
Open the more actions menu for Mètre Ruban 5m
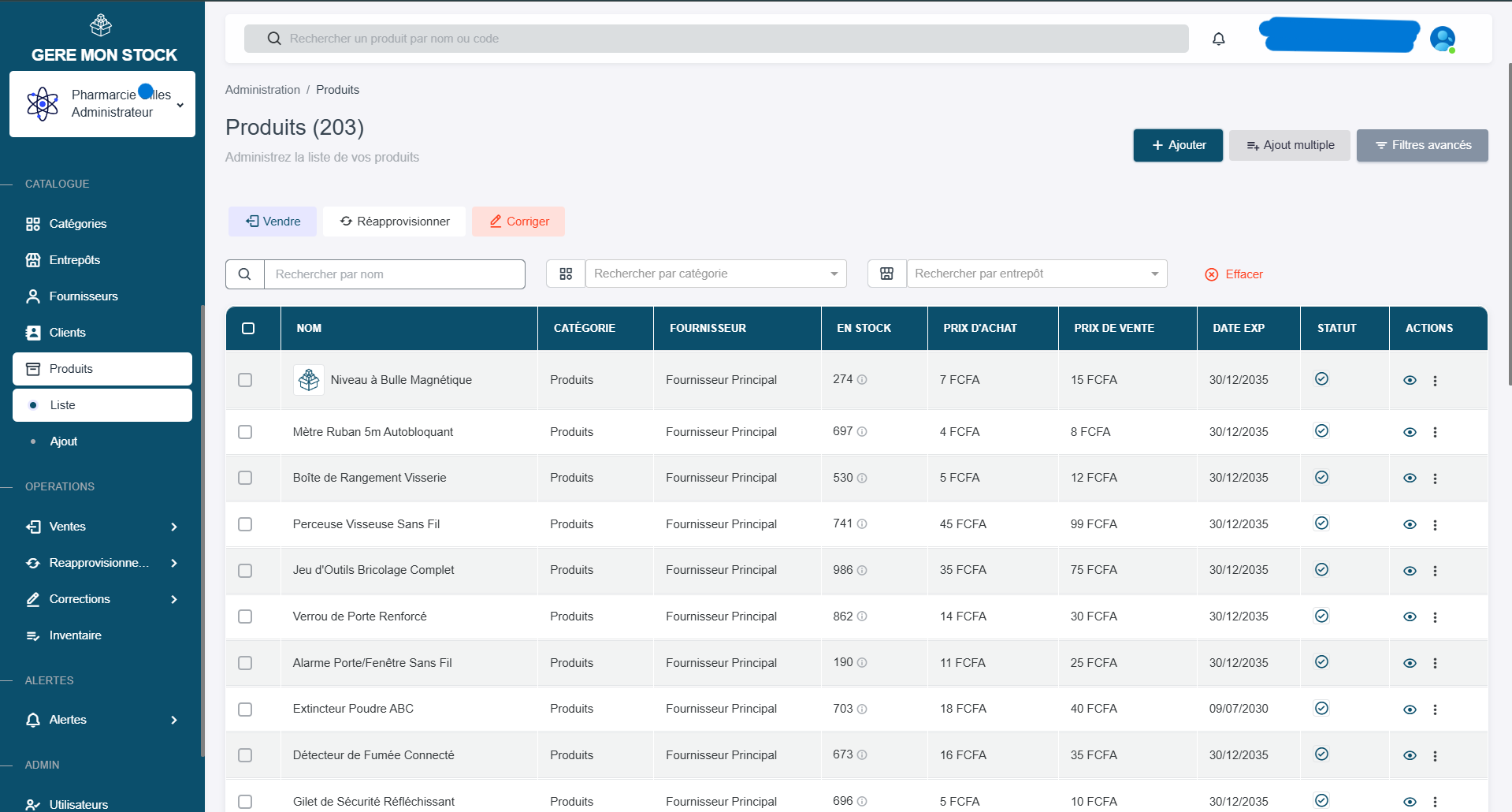[x=1435, y=432]
